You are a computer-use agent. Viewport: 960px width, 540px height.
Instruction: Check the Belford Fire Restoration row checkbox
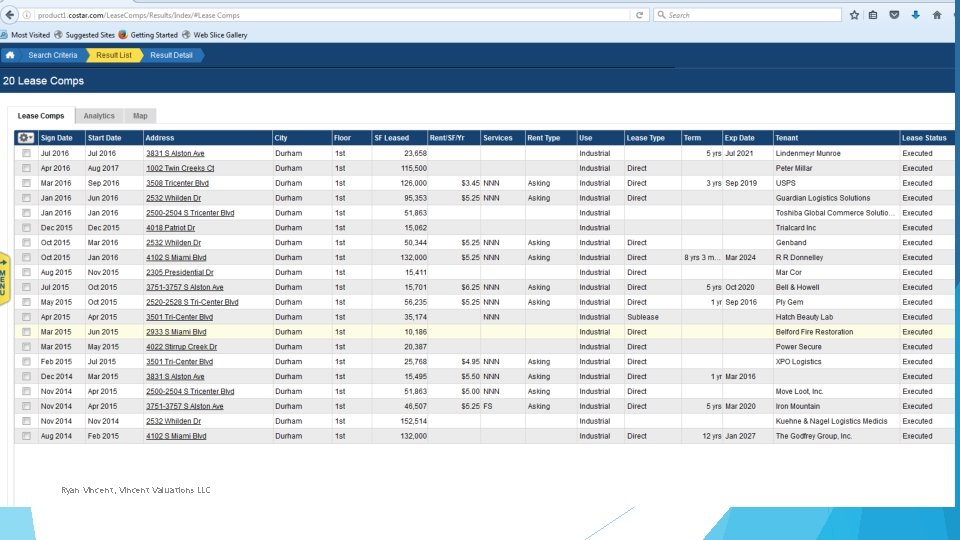coord(26,332)
